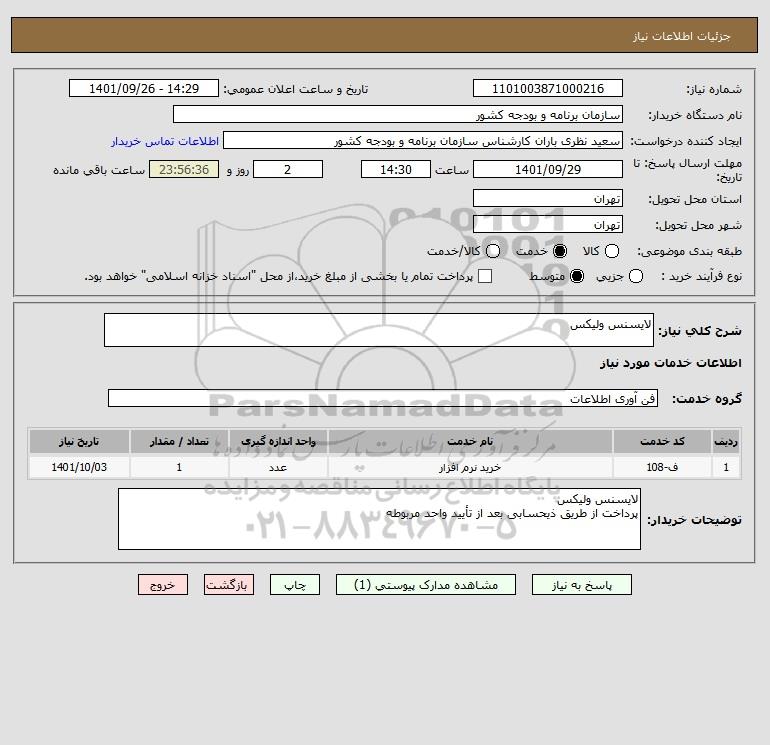
Task: Click the ایجاد کننده درخواست field
Action: click(x=423, y=140)
